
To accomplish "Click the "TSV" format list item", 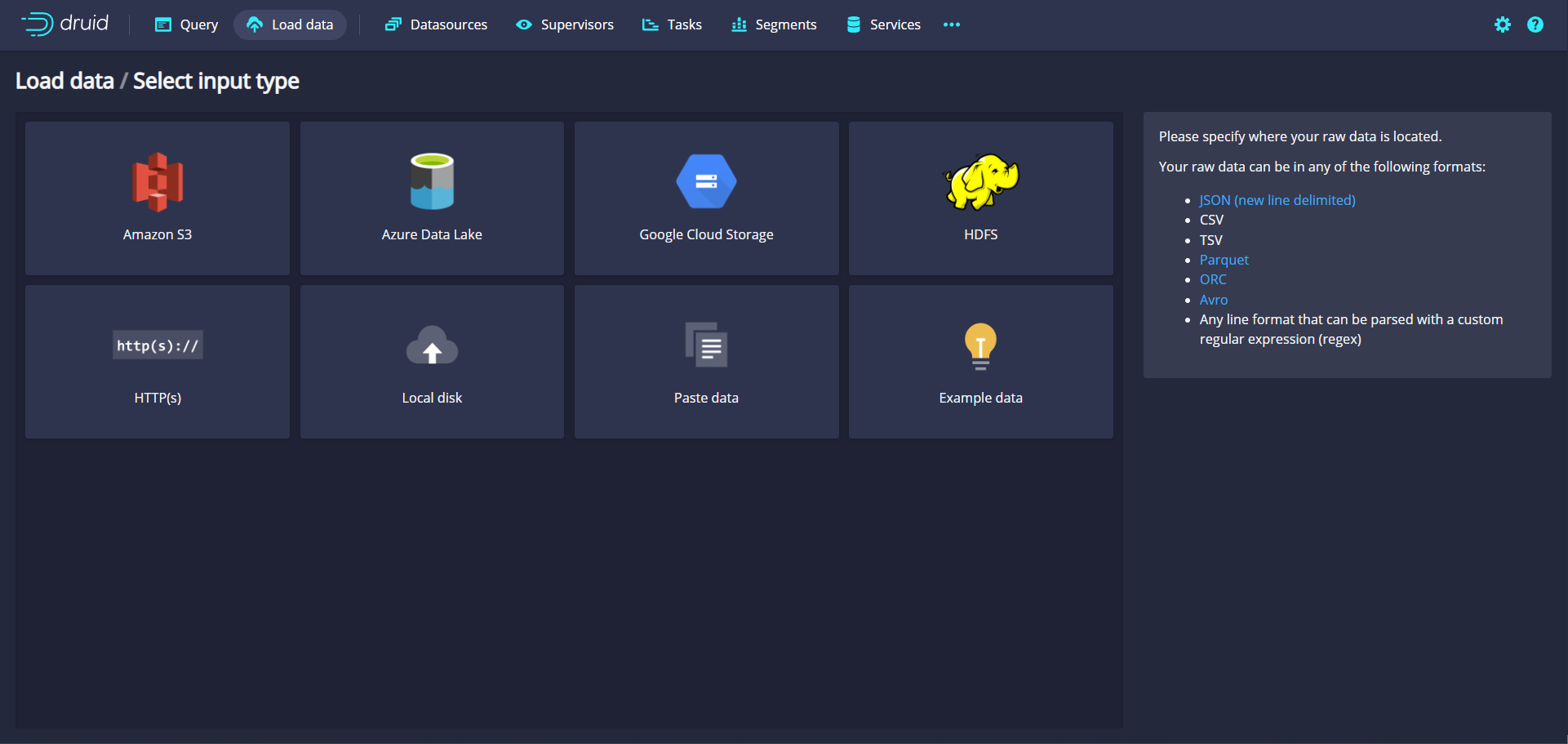I will (1210, 240).
